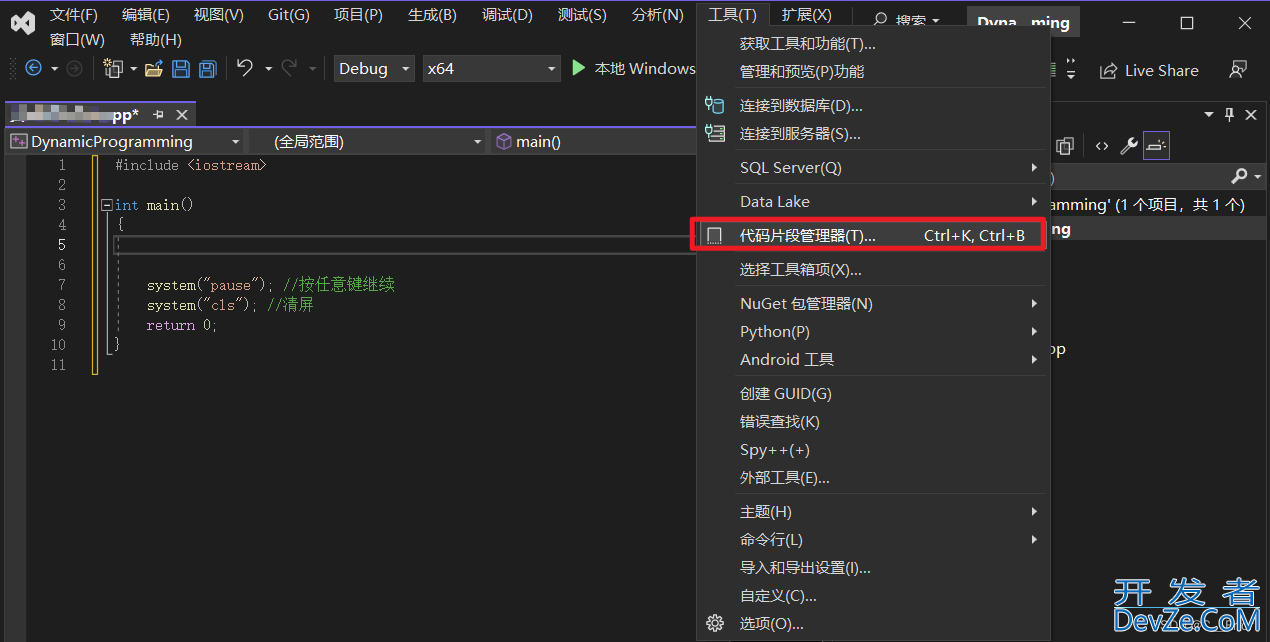The height and width of the screenshot is (642, 1270).
Task: Open the Debug configuration dropdown
Action: (x=405, y=69)
